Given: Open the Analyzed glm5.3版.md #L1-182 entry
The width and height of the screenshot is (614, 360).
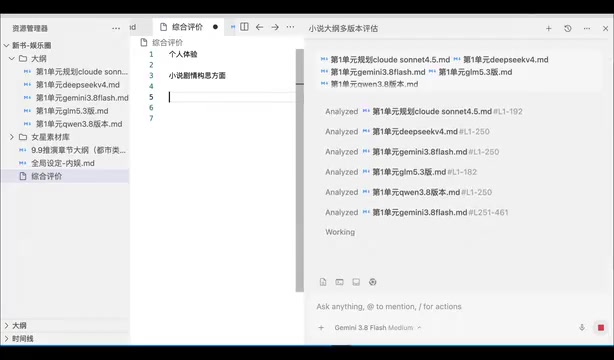Looking at the screenshot, I should click(401, 172).
